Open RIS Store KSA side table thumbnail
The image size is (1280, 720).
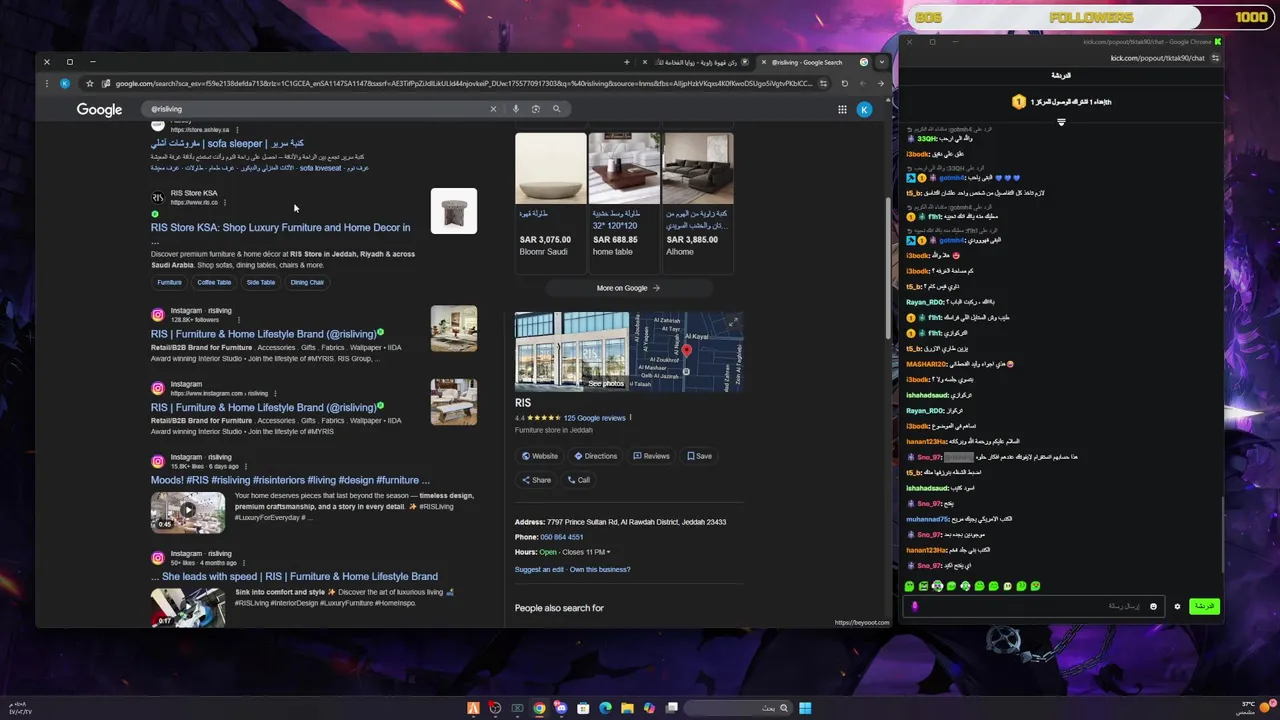pos(454,211)
